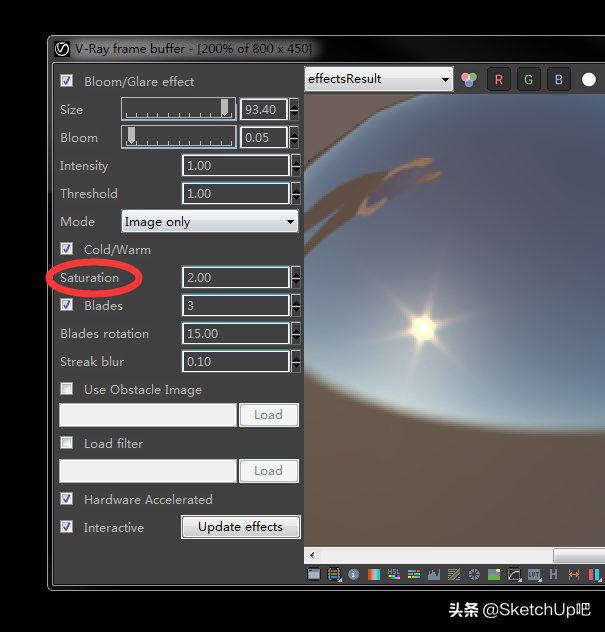
Task: Click the horizontal scrollbar left arrow
Action: pos(312,555)
